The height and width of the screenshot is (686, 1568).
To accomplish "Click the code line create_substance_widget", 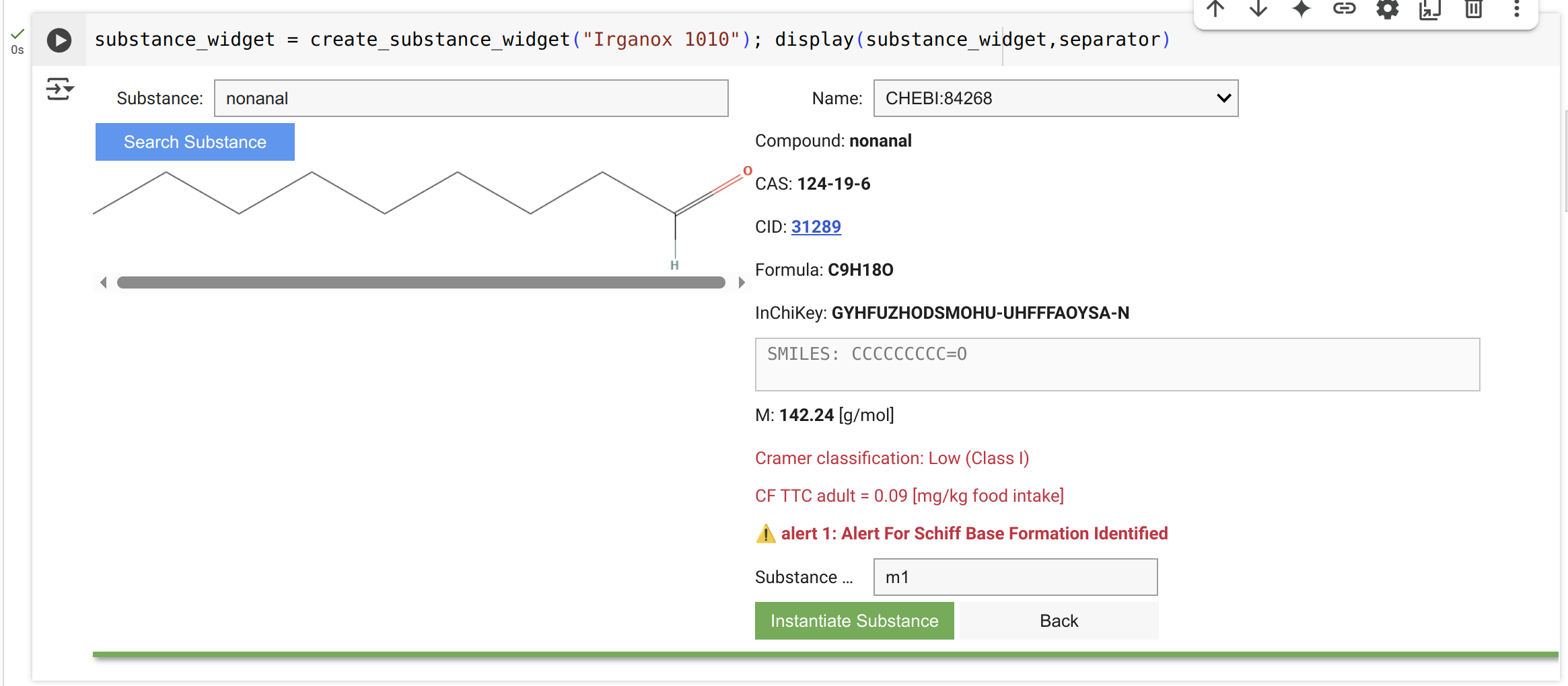I will click(x=632, y=40).
